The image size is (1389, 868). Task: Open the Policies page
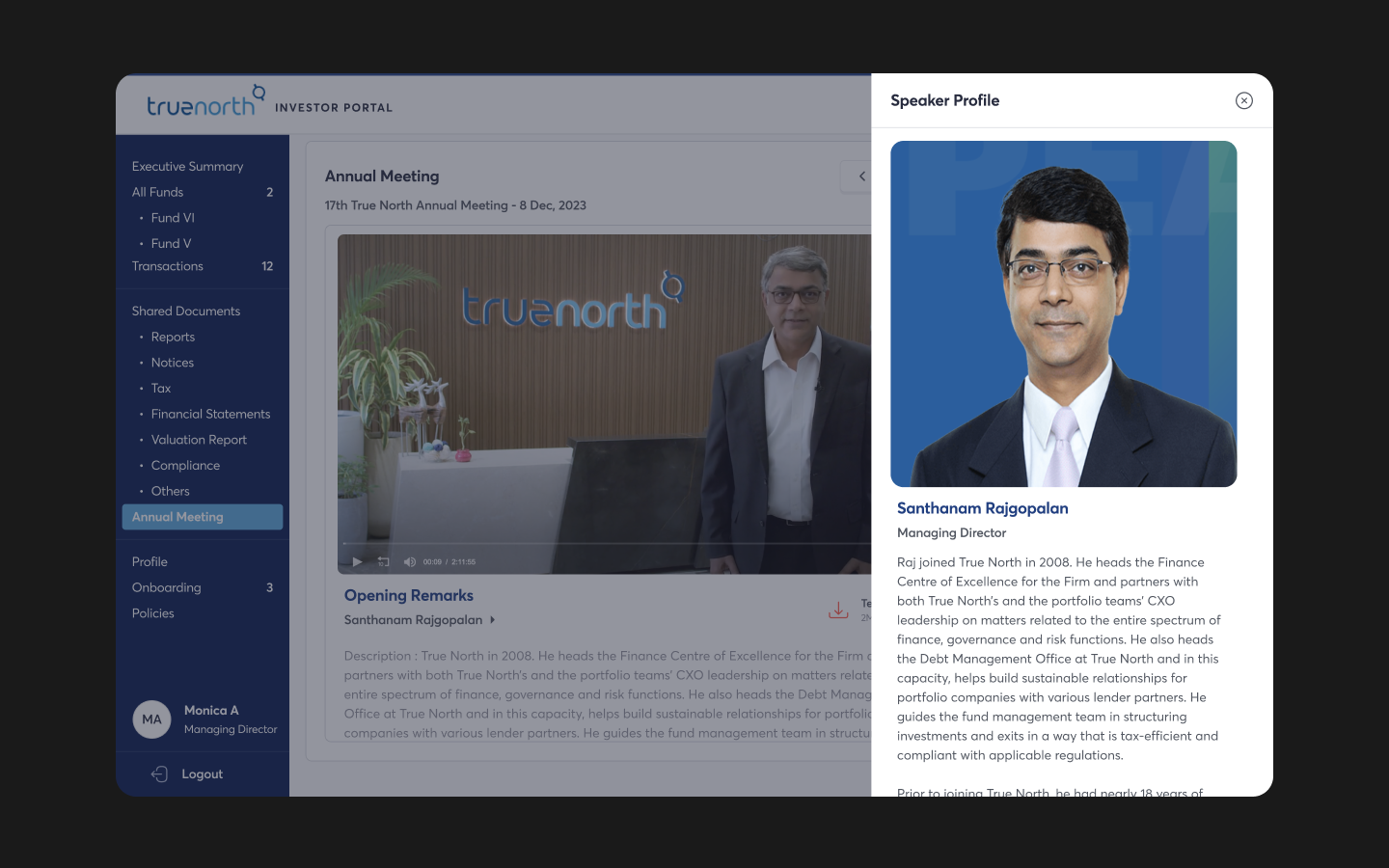click(x=152, y=613)
